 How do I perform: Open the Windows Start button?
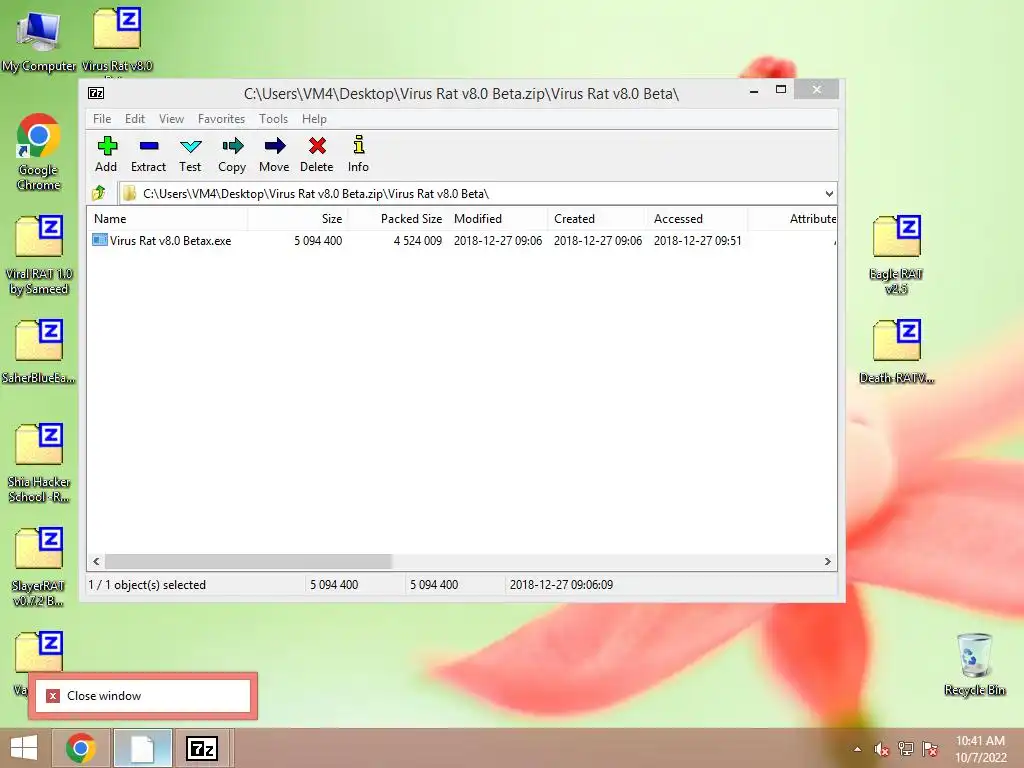[24, 748]
